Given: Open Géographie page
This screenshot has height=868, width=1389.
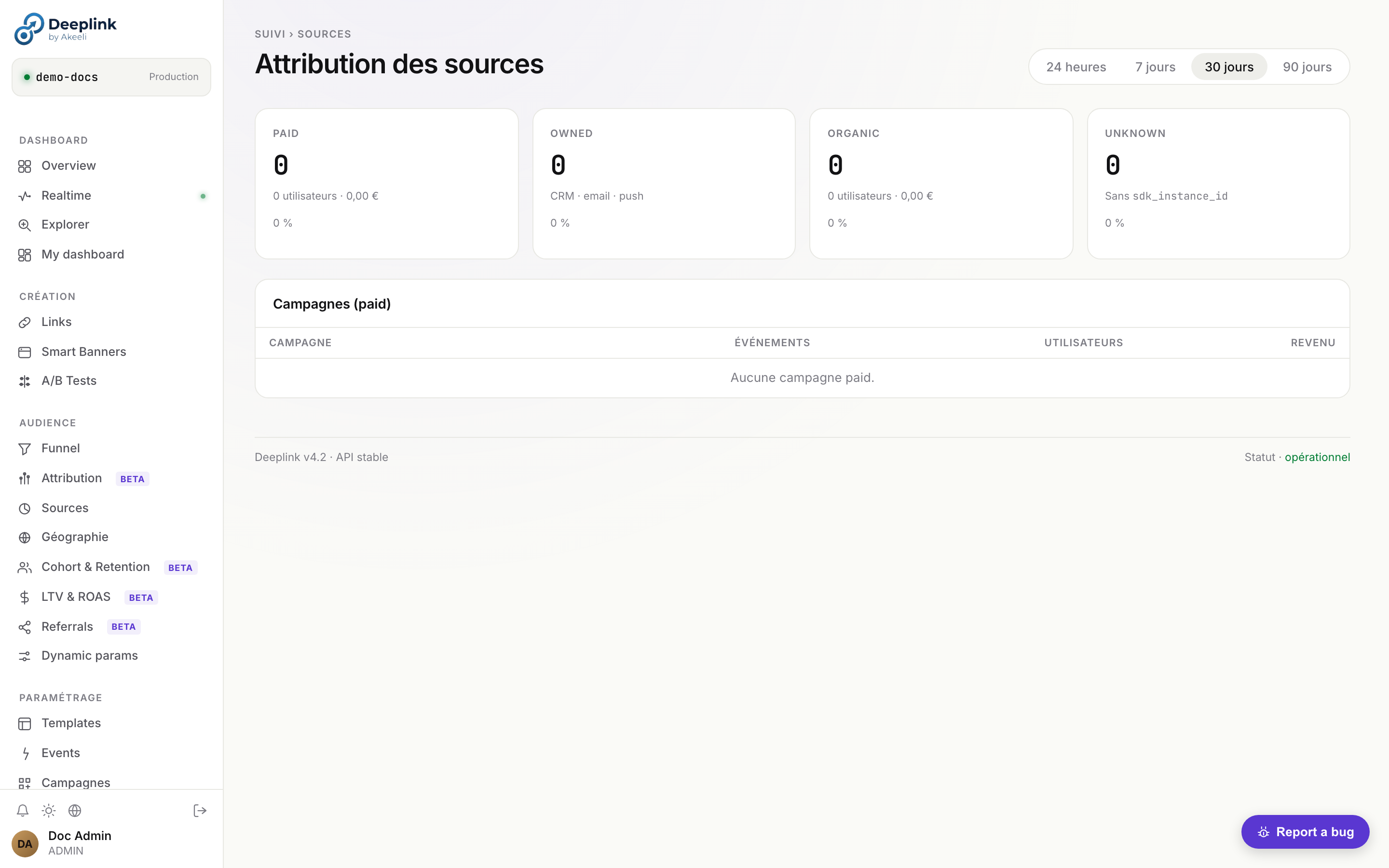Looking at the screenshot, I should tap(111, 537).
